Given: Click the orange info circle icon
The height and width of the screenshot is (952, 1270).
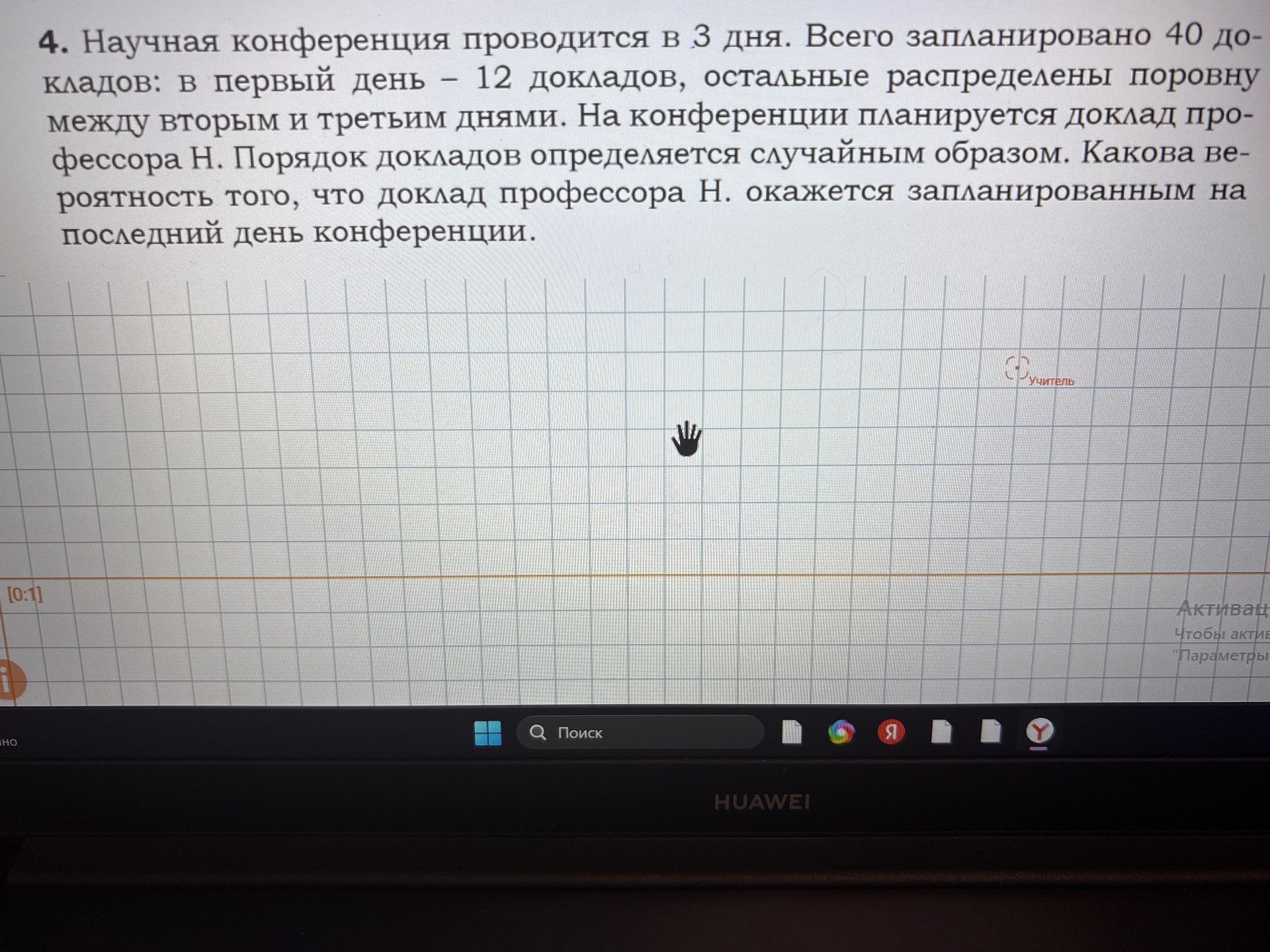Looking at the screenshot, I should point(9,680).
